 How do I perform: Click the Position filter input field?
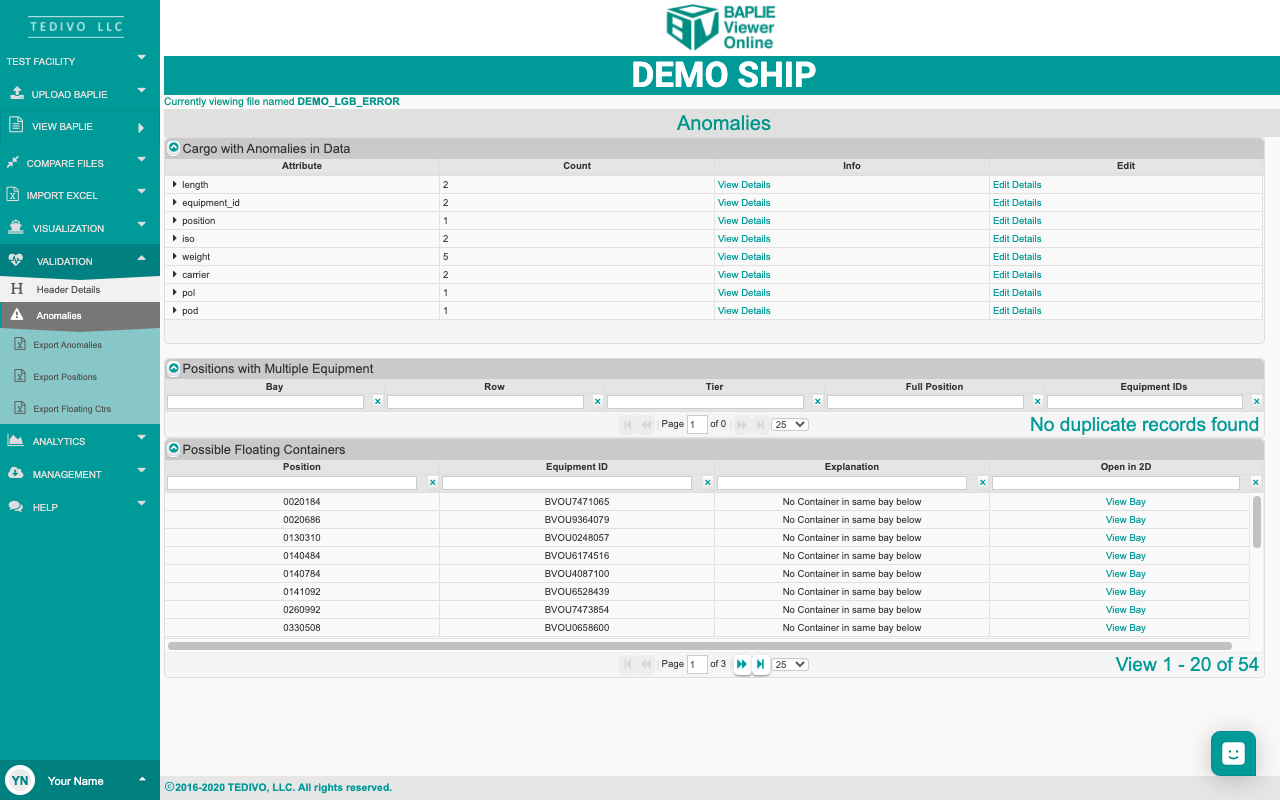point(292,483)
